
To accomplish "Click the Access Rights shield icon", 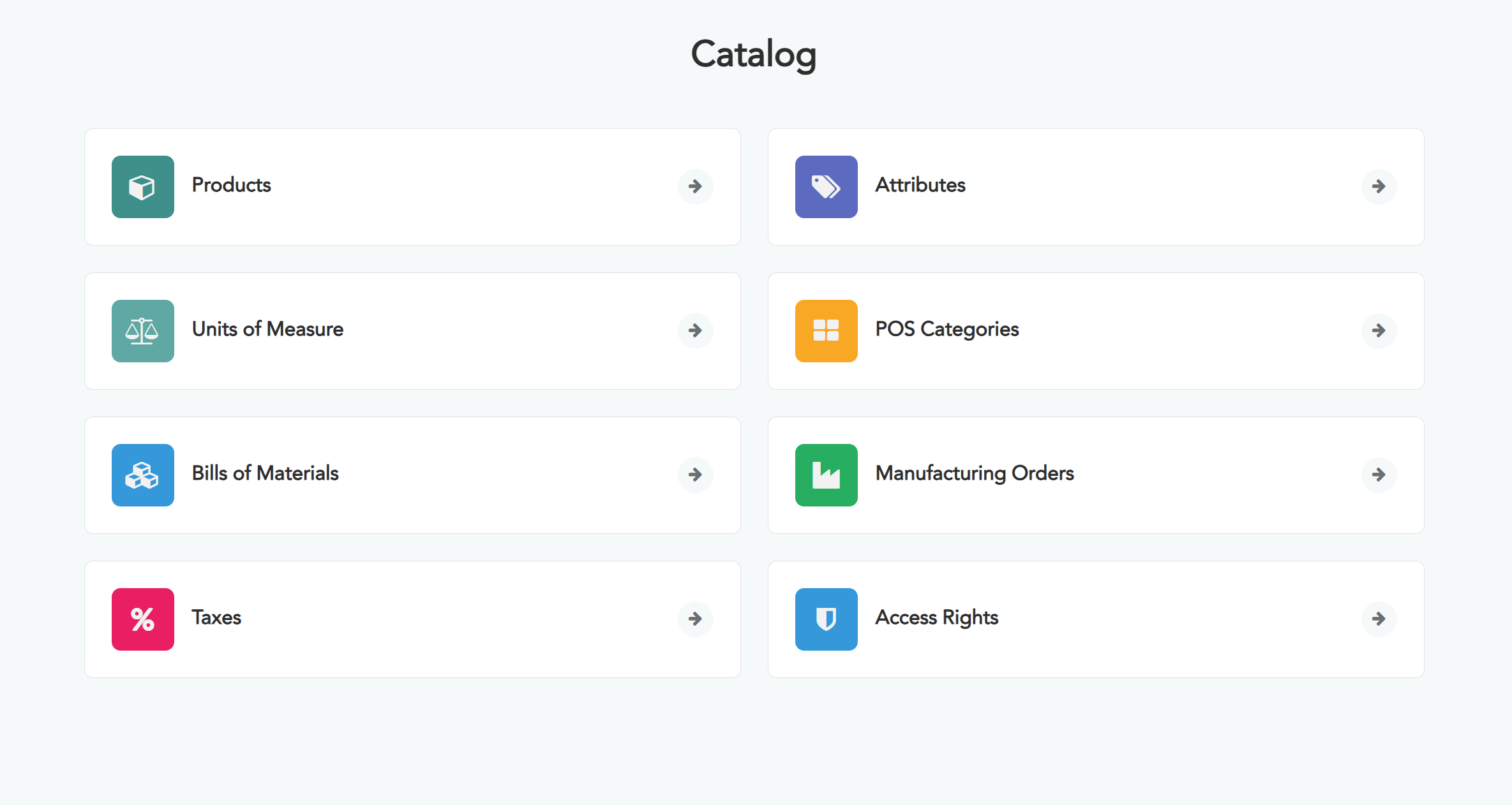I will pos(826,619).
